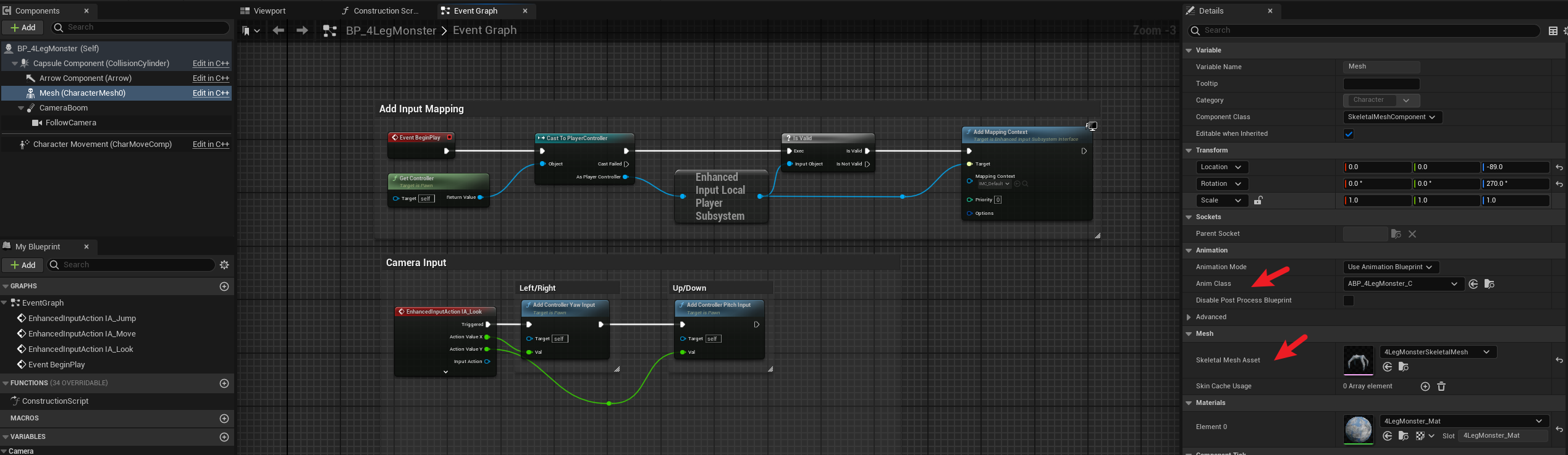This screenshot has height=455, width=1568.
Task: Browse for Parent Socket
Action: pos(1396,234)
